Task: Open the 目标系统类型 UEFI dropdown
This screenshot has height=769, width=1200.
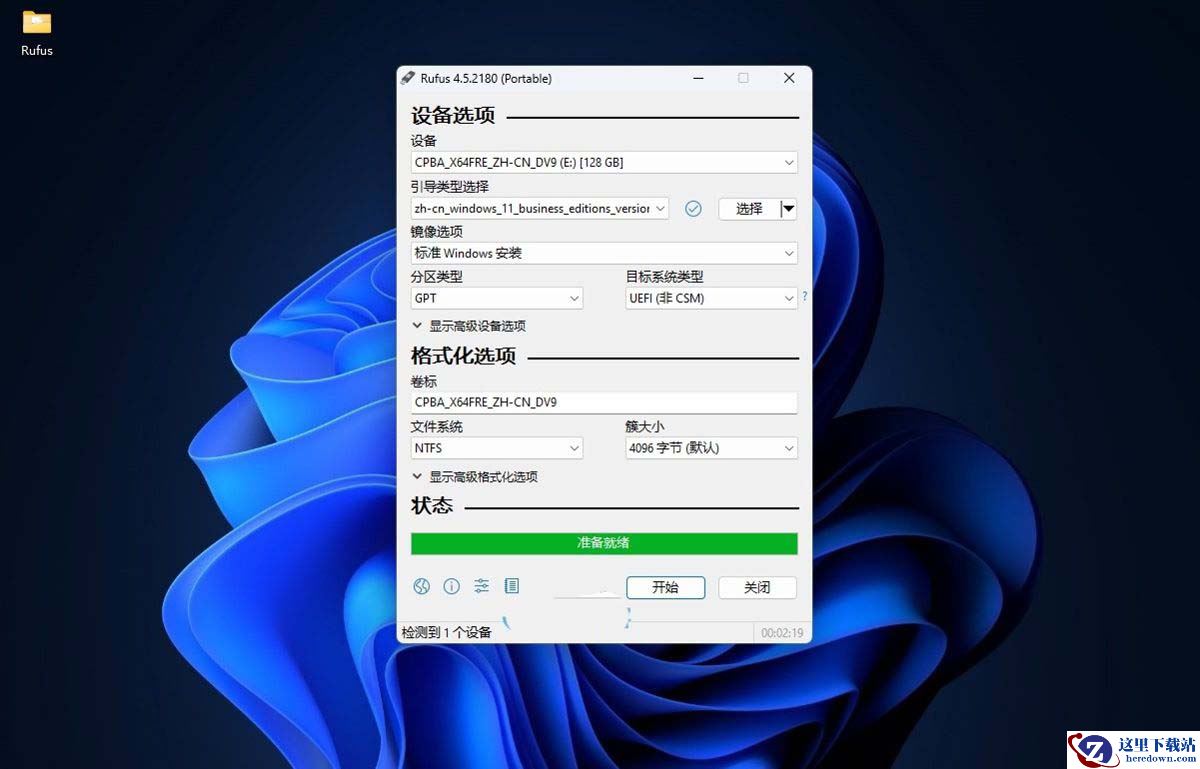Action: (711, 298)
